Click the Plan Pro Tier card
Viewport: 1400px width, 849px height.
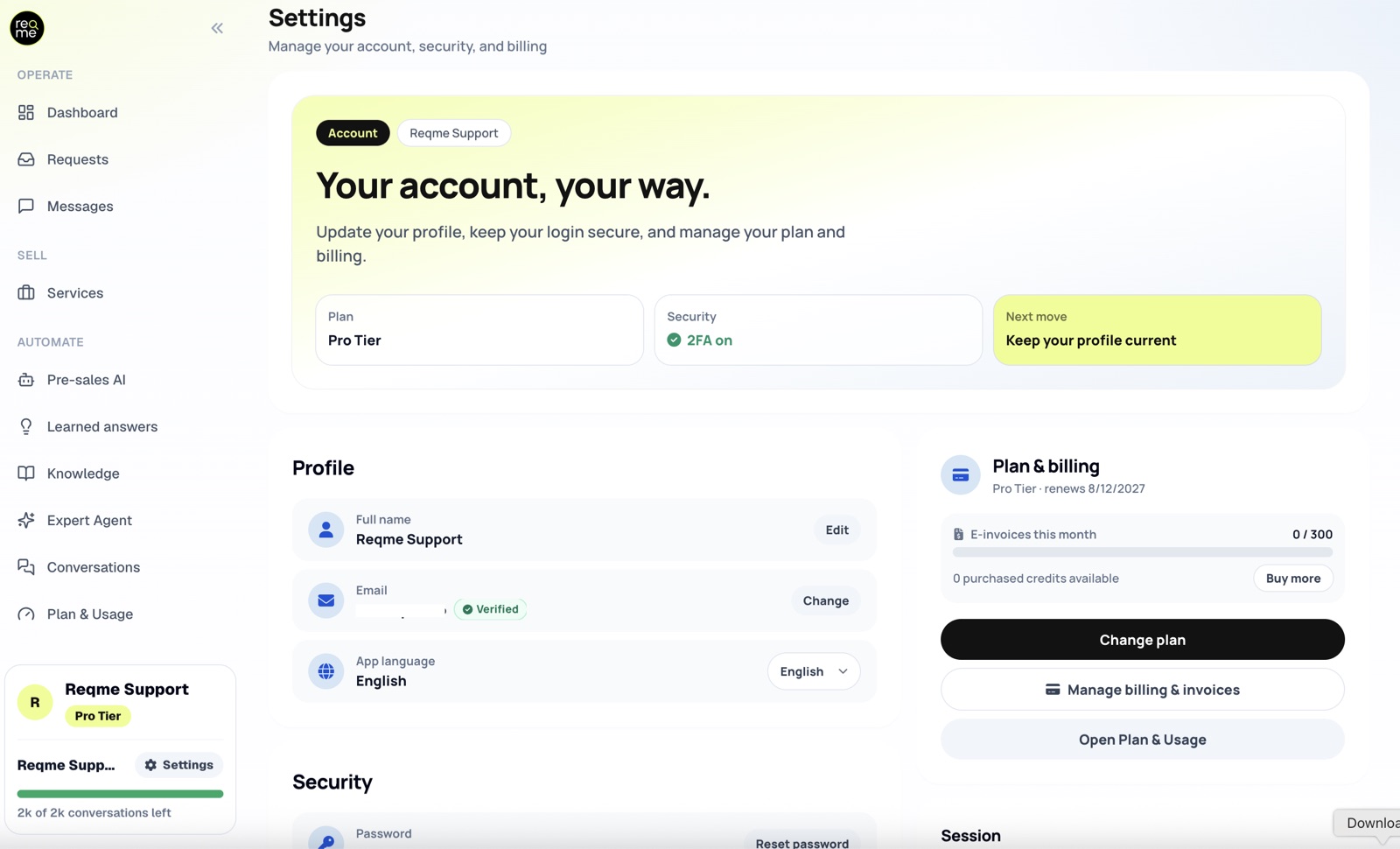tap(479, 329)
